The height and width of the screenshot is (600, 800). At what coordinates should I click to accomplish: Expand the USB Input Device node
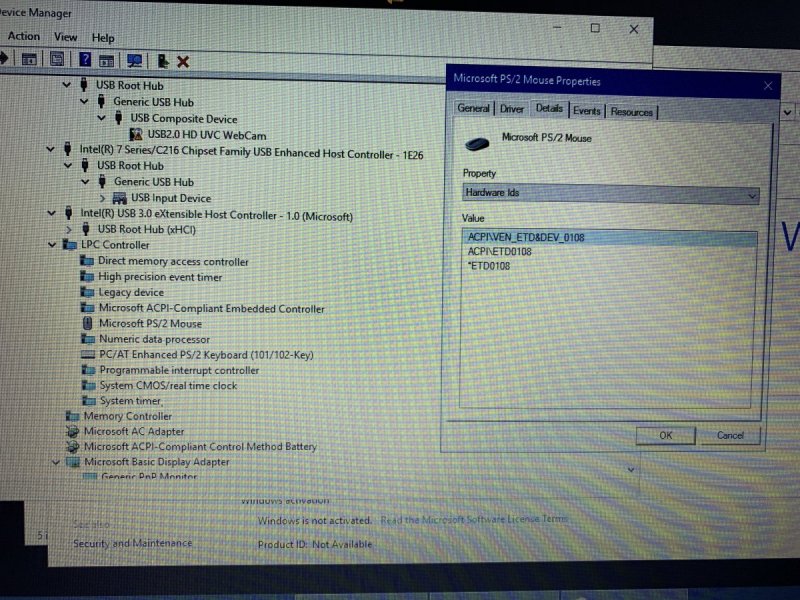pyautogui.click(x=102, y=198)
